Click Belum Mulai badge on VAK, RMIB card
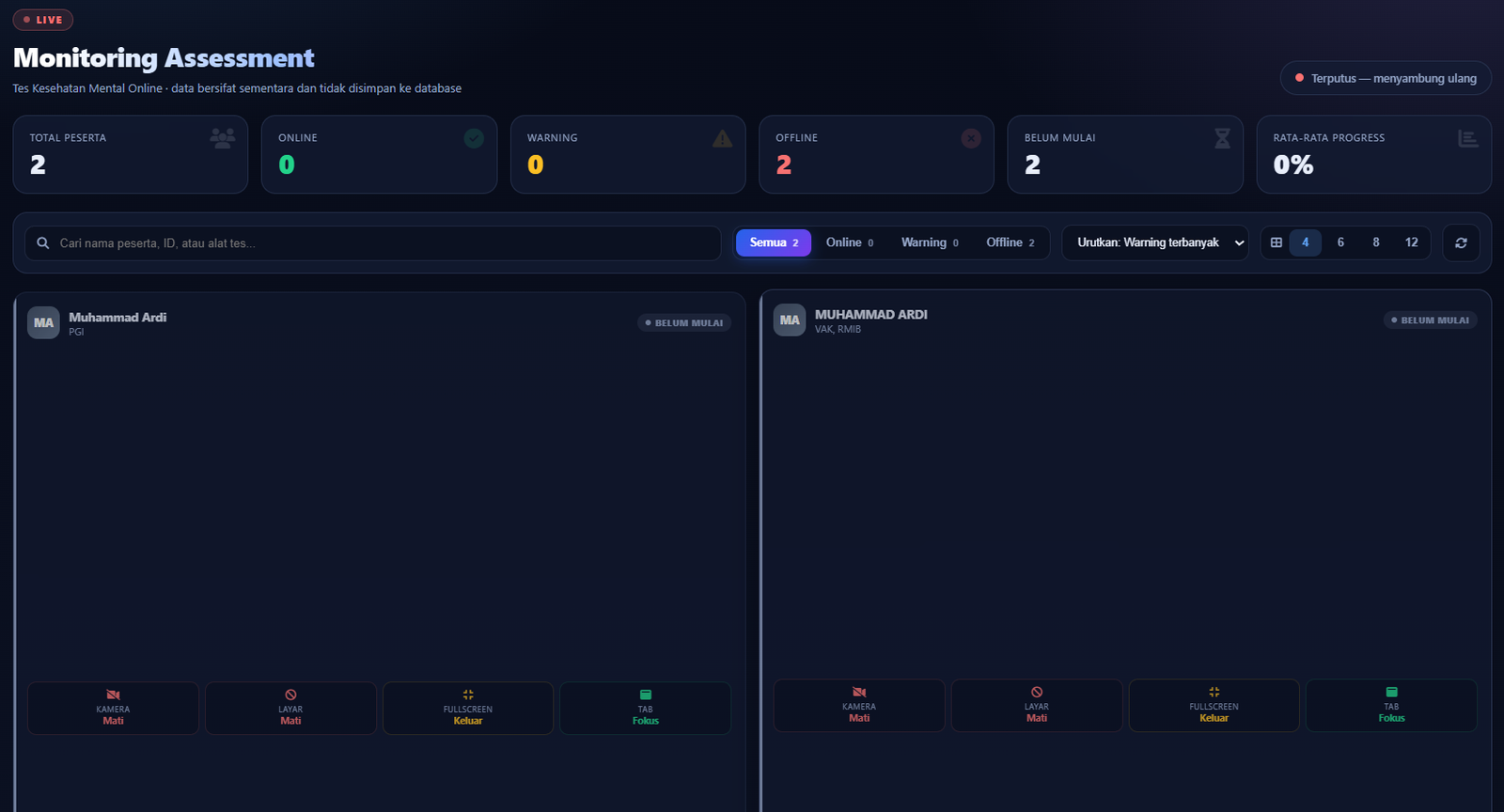The height and width of the screenshot is (812, 1504). [1431, 320]
